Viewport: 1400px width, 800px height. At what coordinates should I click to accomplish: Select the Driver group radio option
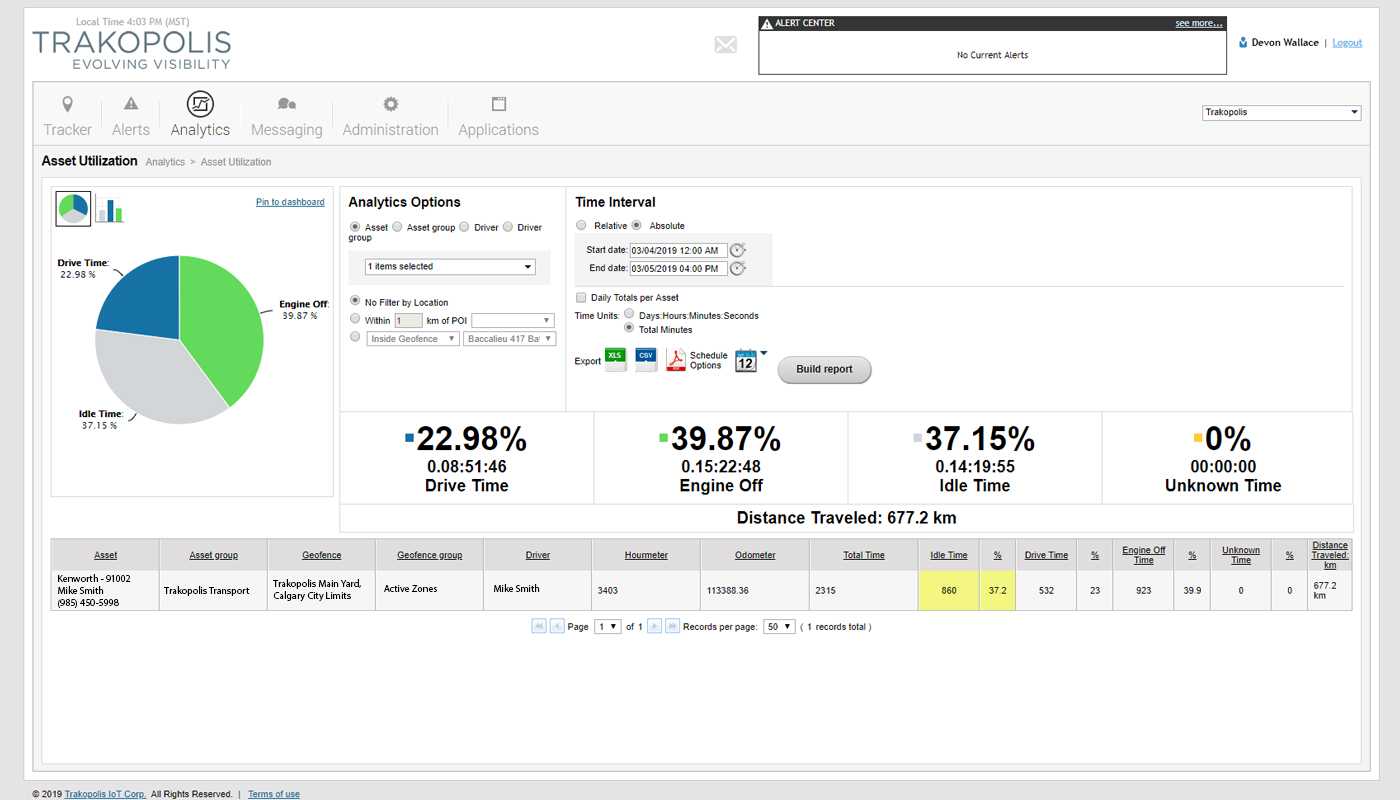pos(508,227)
